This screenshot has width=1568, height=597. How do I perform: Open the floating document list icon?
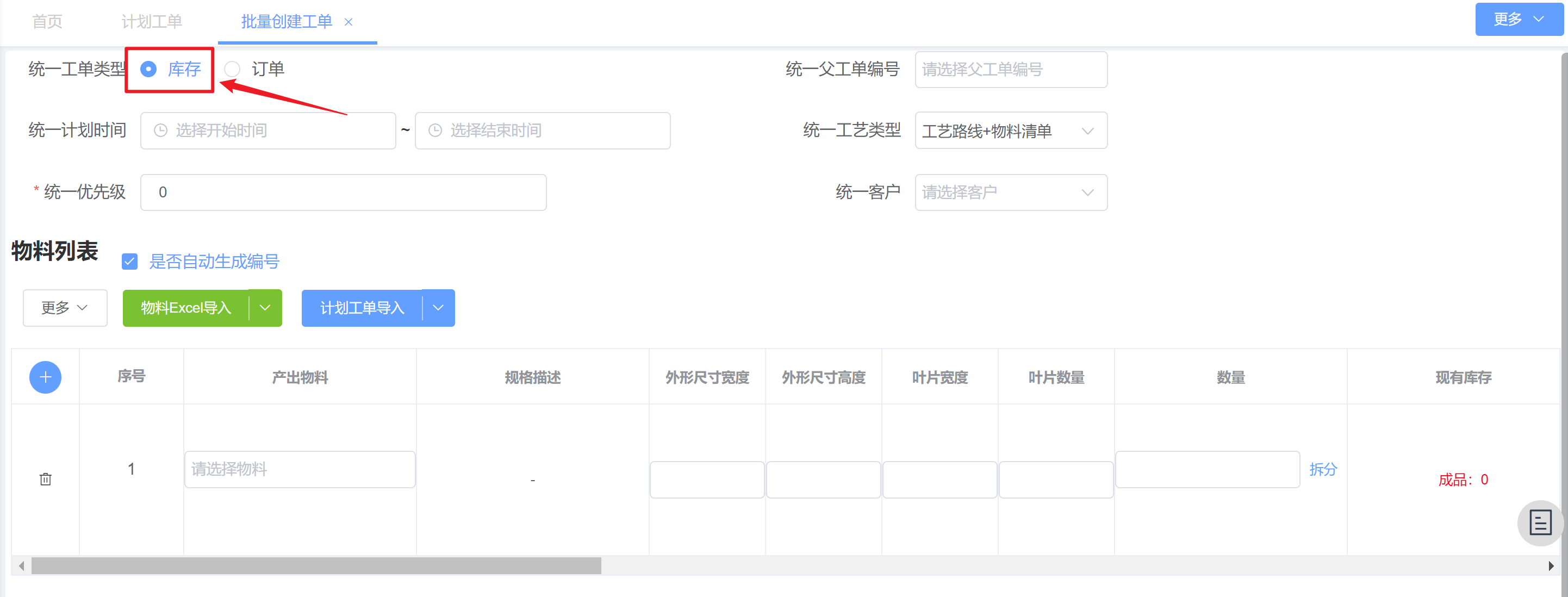point(1540,522)
